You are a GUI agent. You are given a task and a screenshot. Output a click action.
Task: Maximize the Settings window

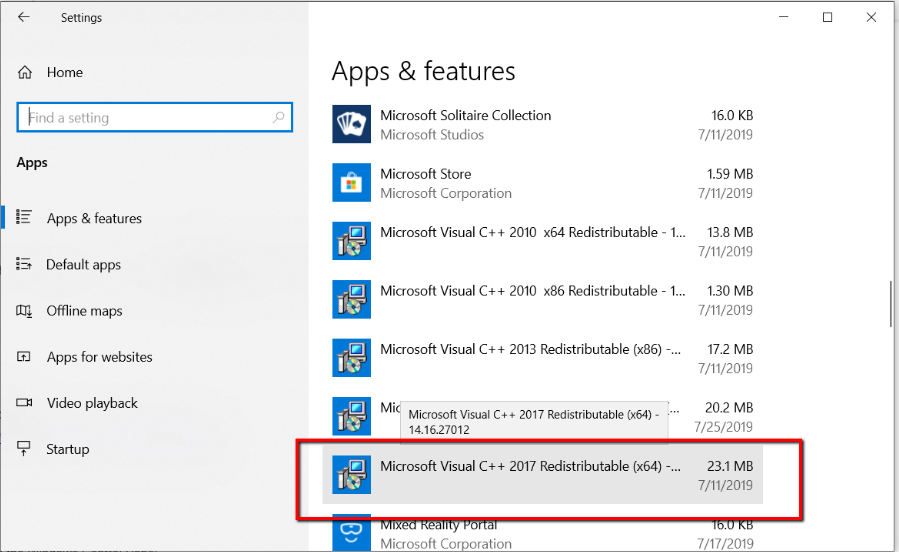pyautogui.click(x=827, y=17)
